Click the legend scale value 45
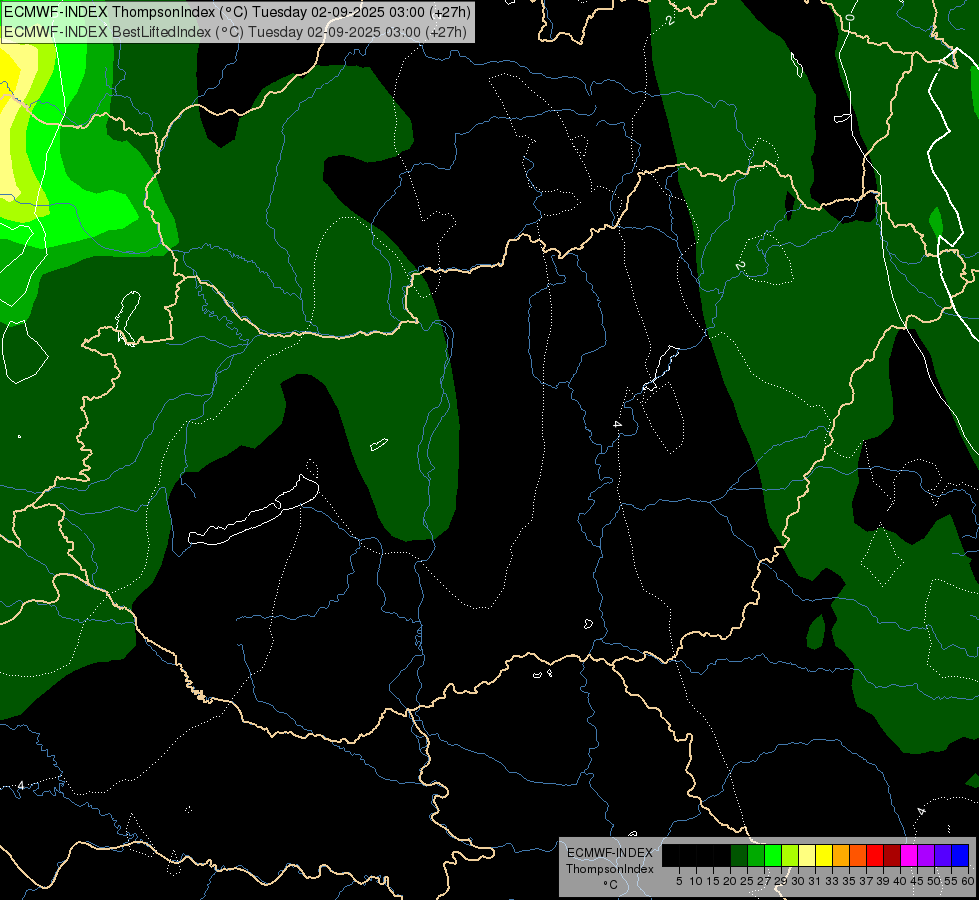979x900 pixels. [x=917, y=881]
